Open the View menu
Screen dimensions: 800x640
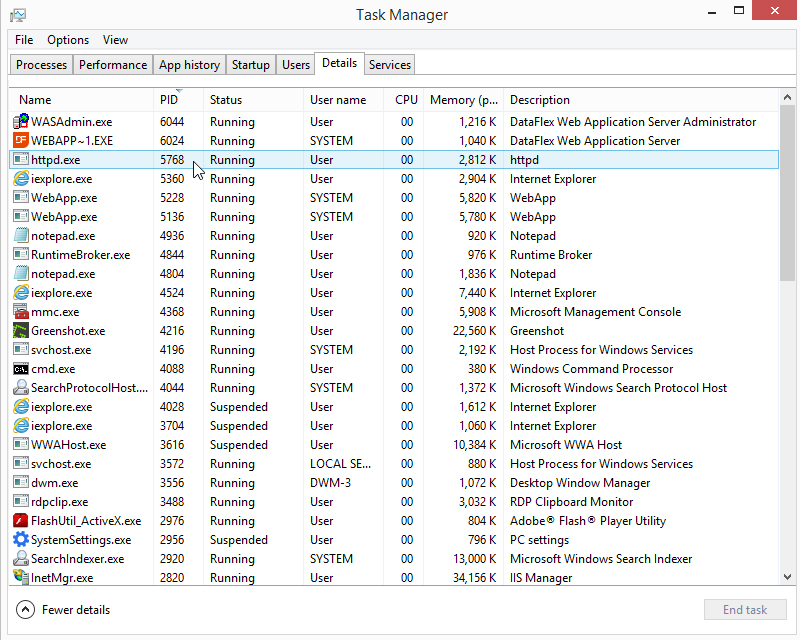pos(115,40)
